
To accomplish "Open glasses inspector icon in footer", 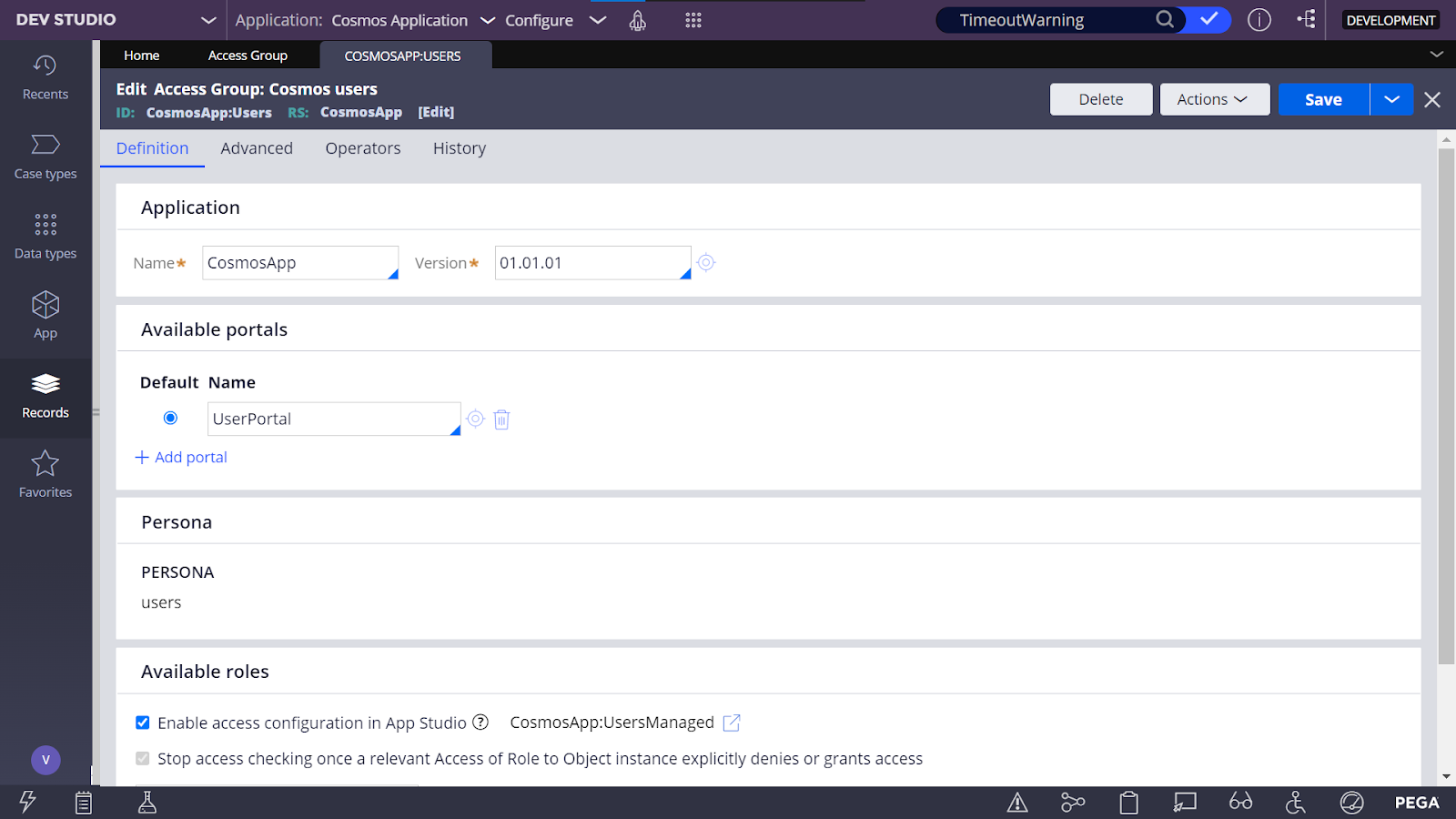I will [1240, 802].
